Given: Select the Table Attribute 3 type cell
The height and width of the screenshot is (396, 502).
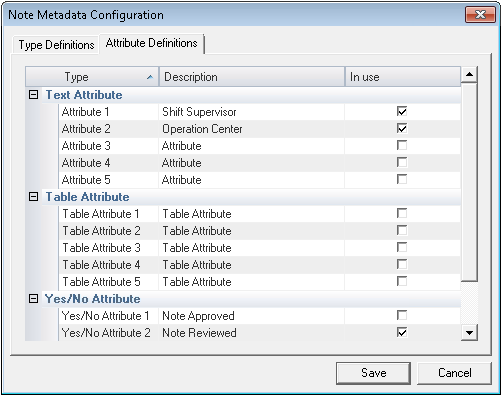Looking at the screenshot, I should (108, 248).
